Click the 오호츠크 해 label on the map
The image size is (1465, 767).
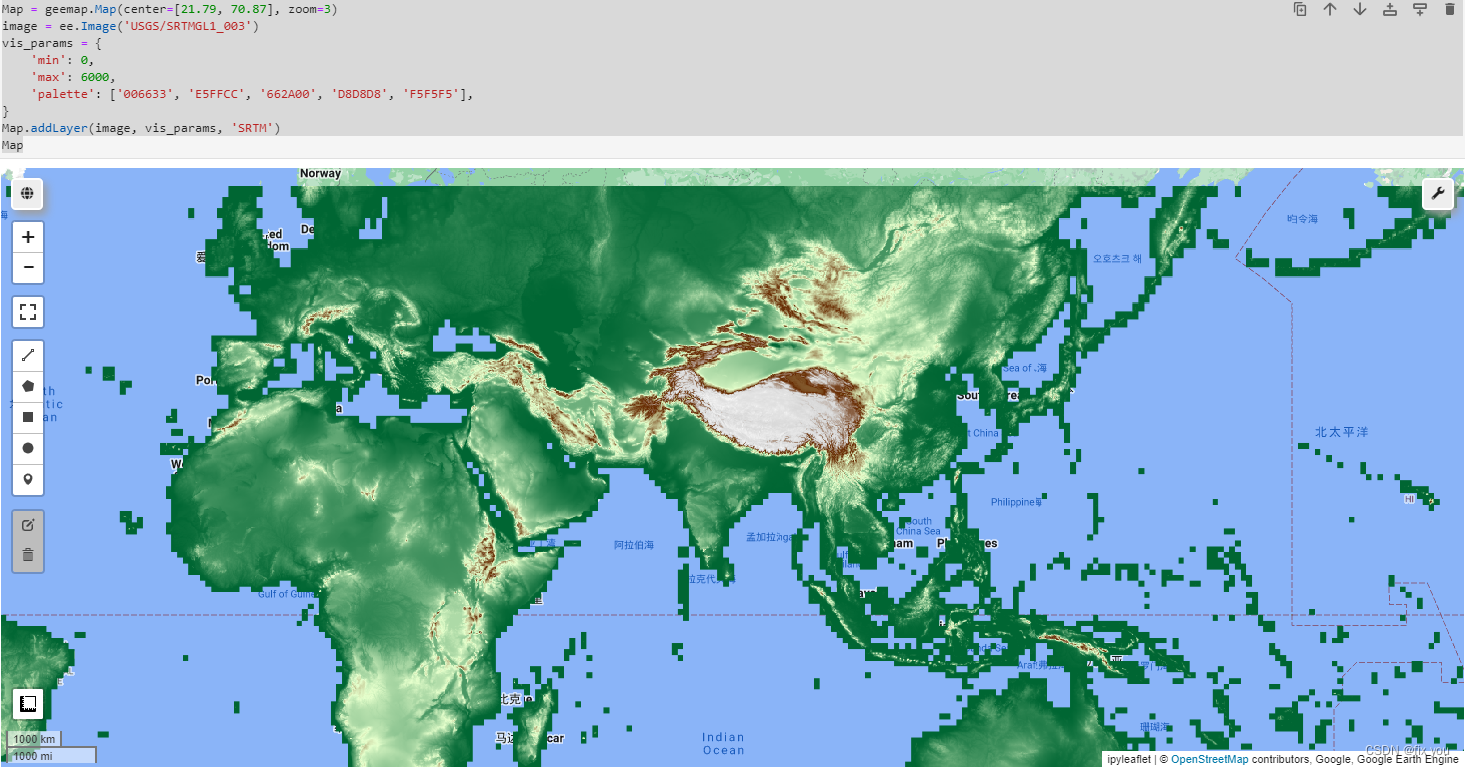[1117, 258]
